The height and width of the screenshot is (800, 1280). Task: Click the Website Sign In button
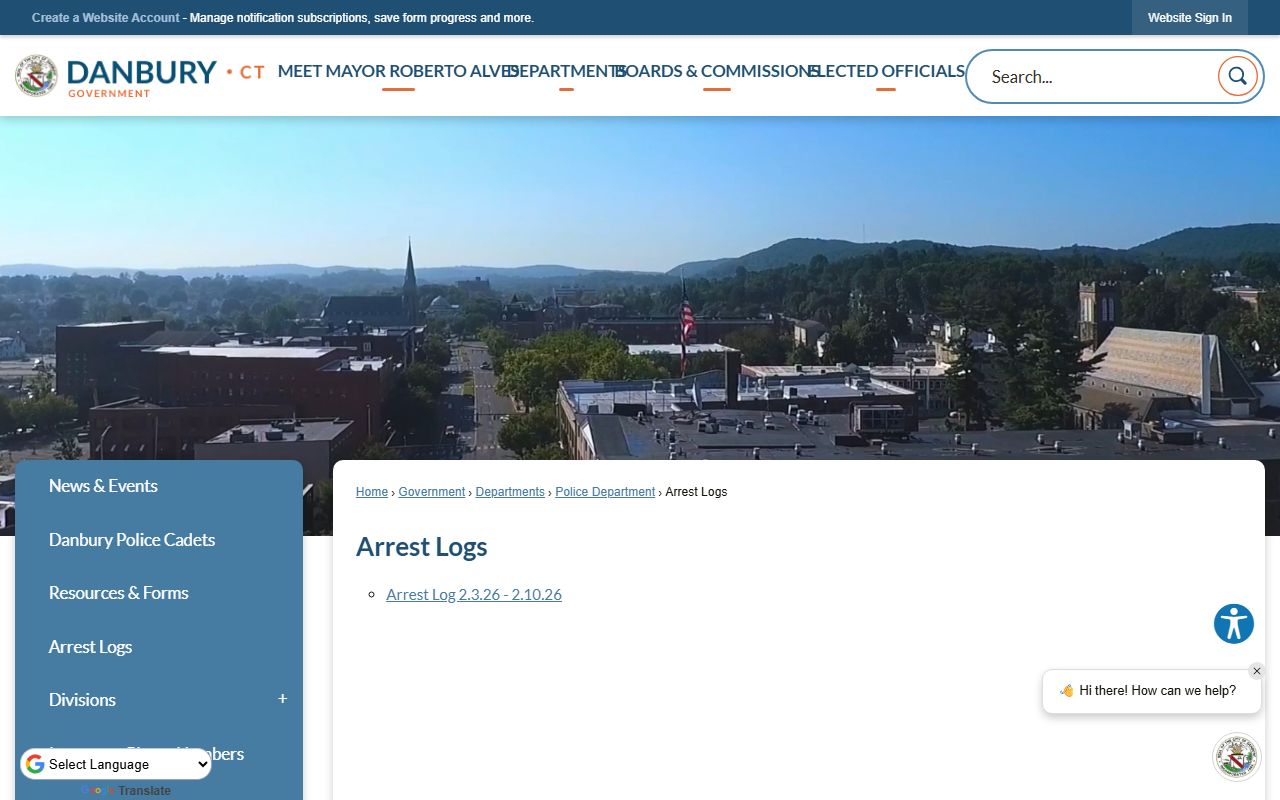coord(1190,18)
